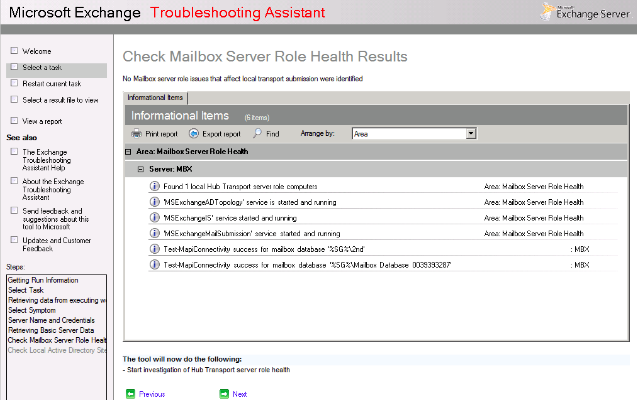Select 'Server Name and Credentials' step
The height and width of the screenshot is (400, 637).
[51, 320]
